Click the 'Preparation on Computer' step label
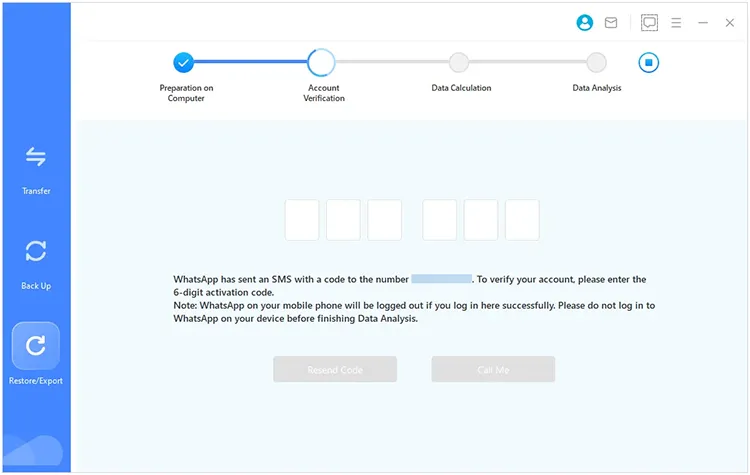 tap(186, 93)
